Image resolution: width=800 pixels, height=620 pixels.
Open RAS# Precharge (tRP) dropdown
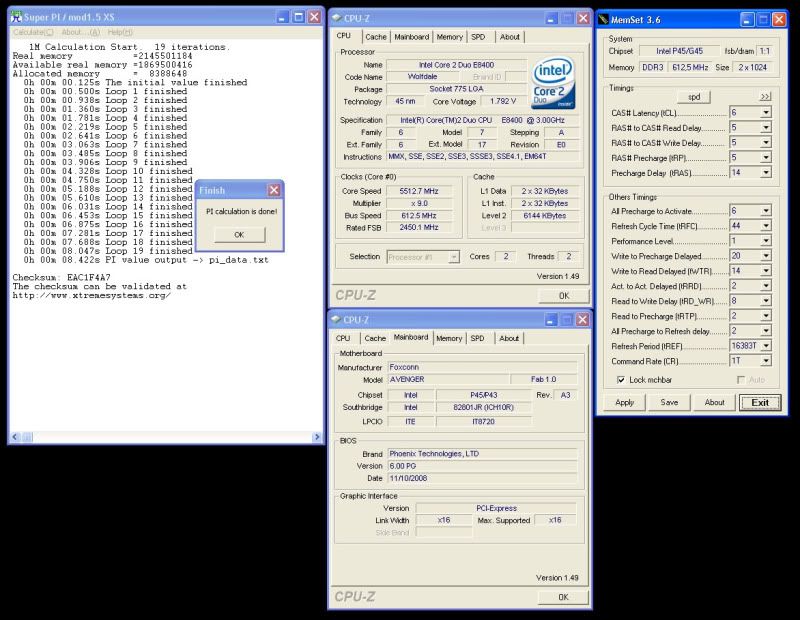766,158
